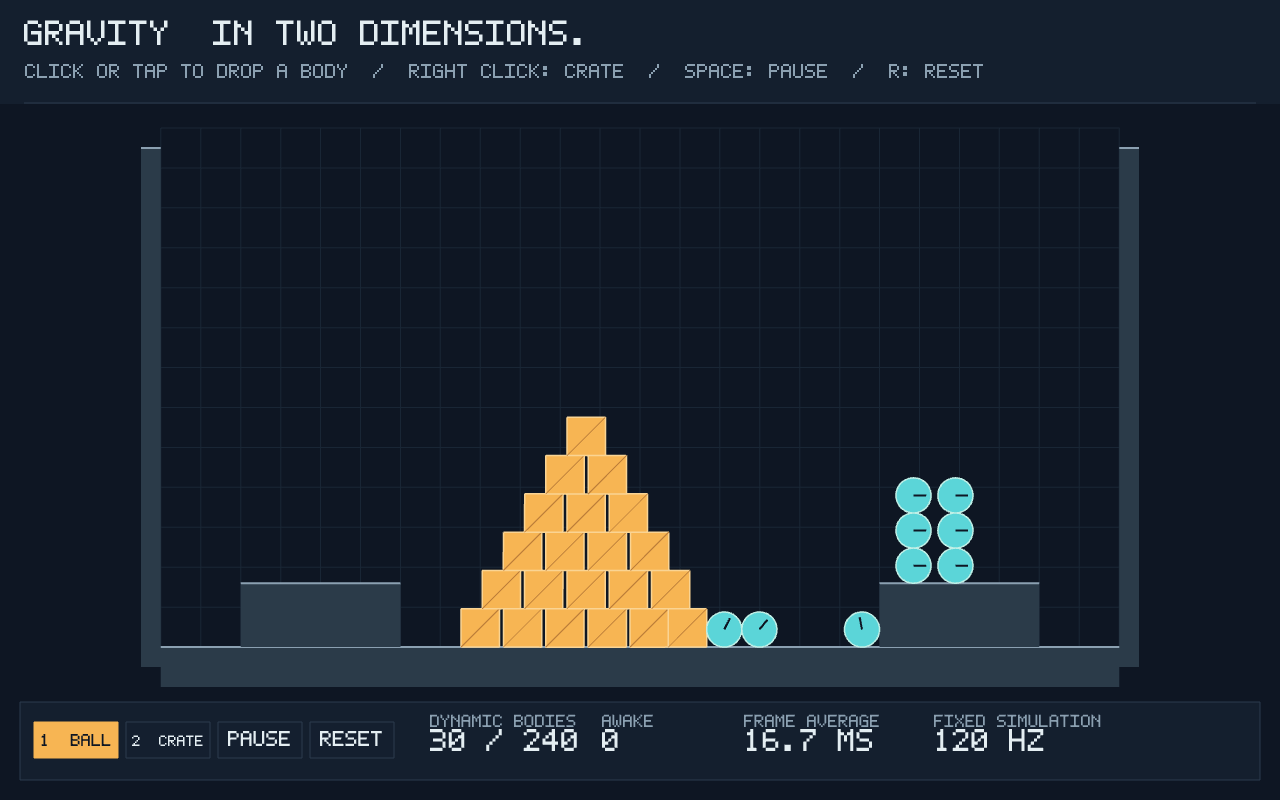Click the 'FIXED SIMULATION' value 120 HZ
Viewport: 1280px width, 800px height.
tap(989, 741)
